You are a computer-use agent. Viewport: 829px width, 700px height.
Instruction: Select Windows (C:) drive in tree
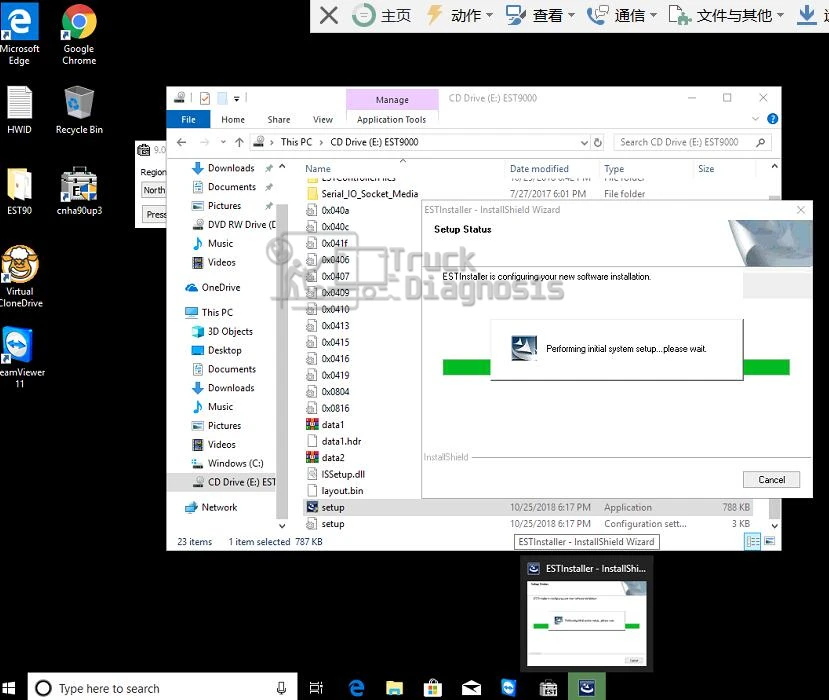click(x=235, y=463)
